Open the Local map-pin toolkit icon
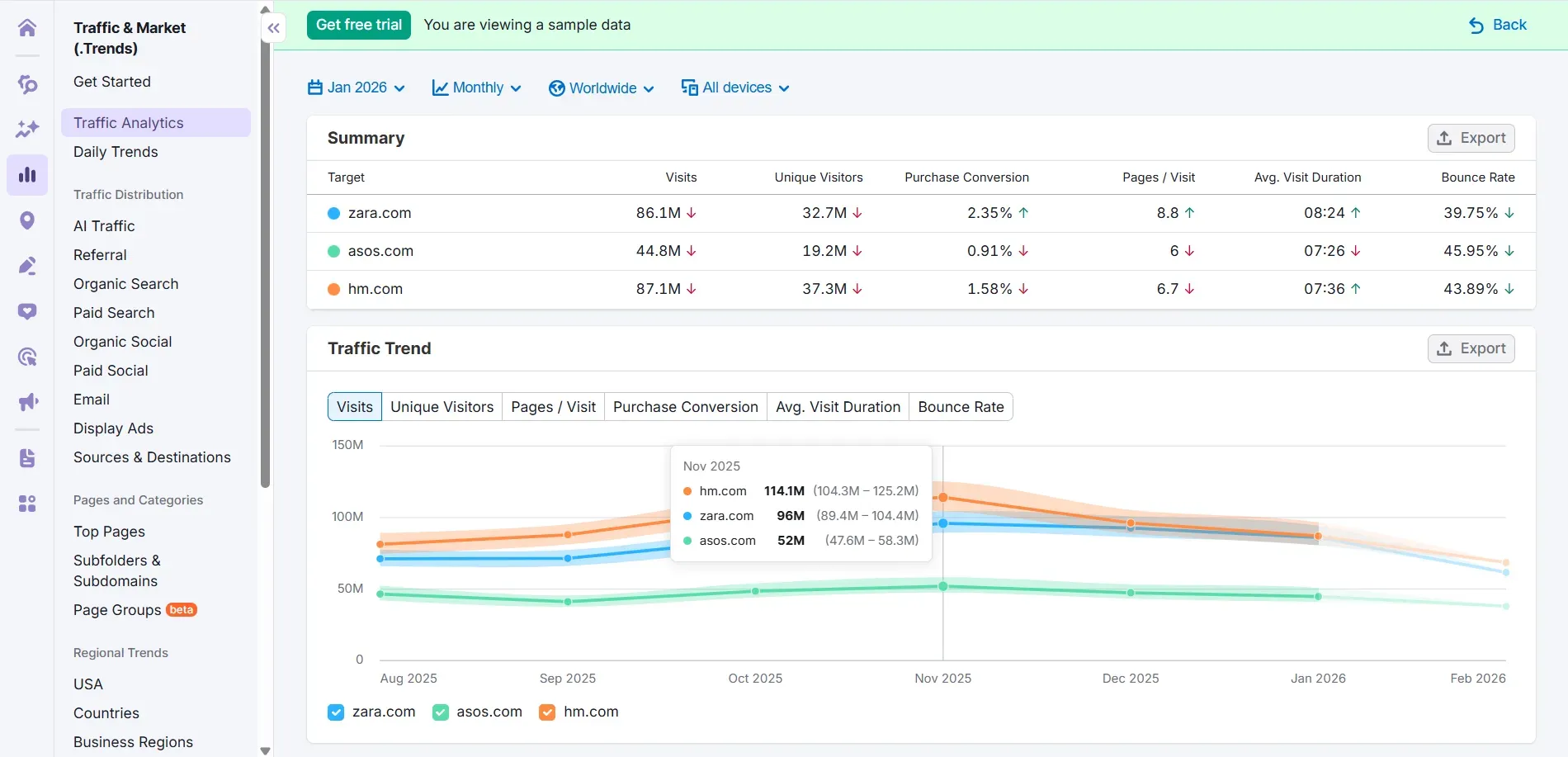Image resolution: width=1568 pixels, height=757 pixels. click(27, 220)
